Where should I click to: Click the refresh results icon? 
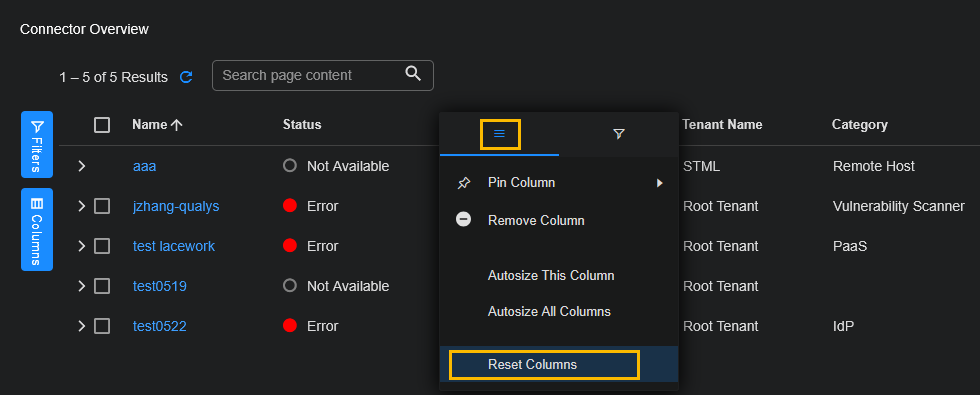[186, 77]
